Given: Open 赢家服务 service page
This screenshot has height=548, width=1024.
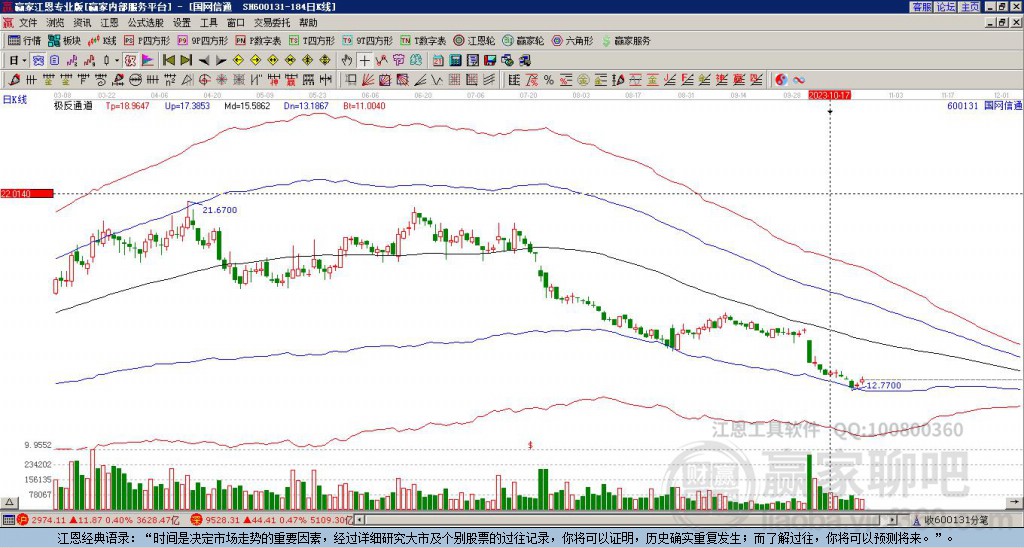Looking at the screenshot, I should (x=626, y=40).
